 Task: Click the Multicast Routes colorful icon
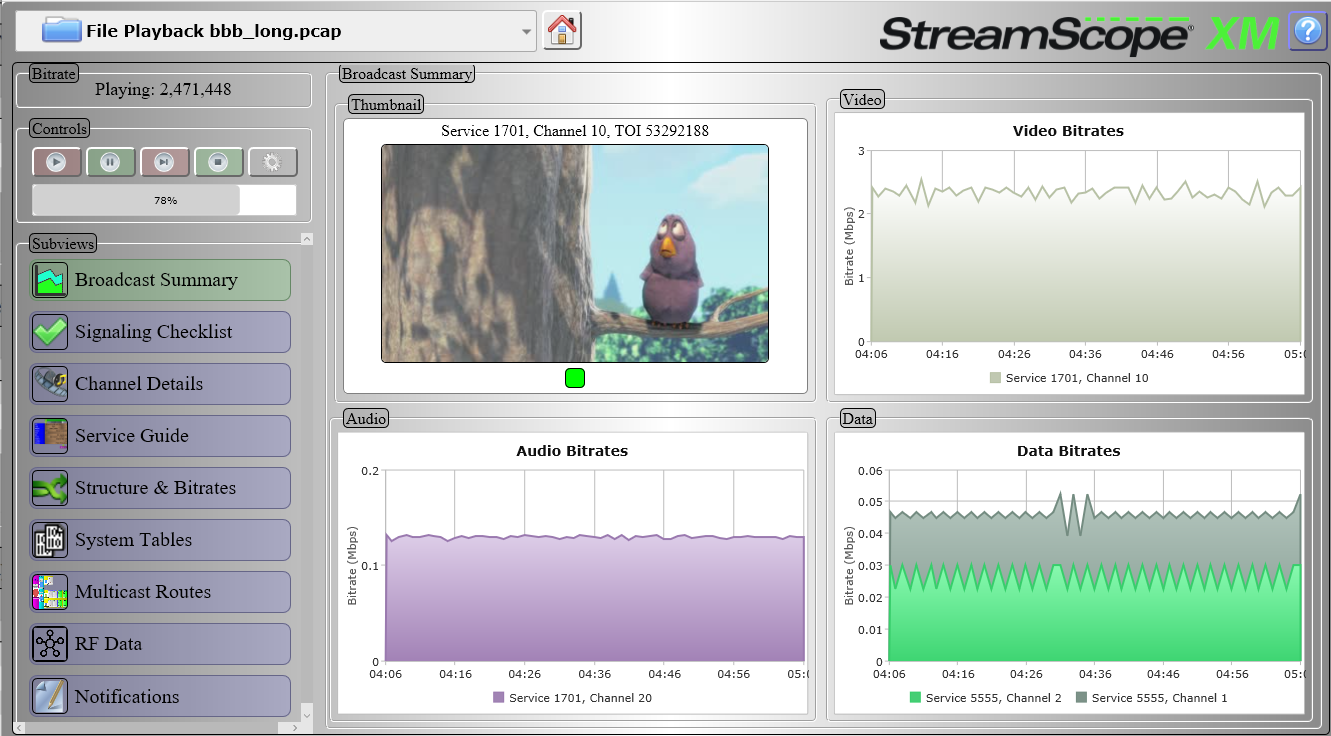coord(50,592)
